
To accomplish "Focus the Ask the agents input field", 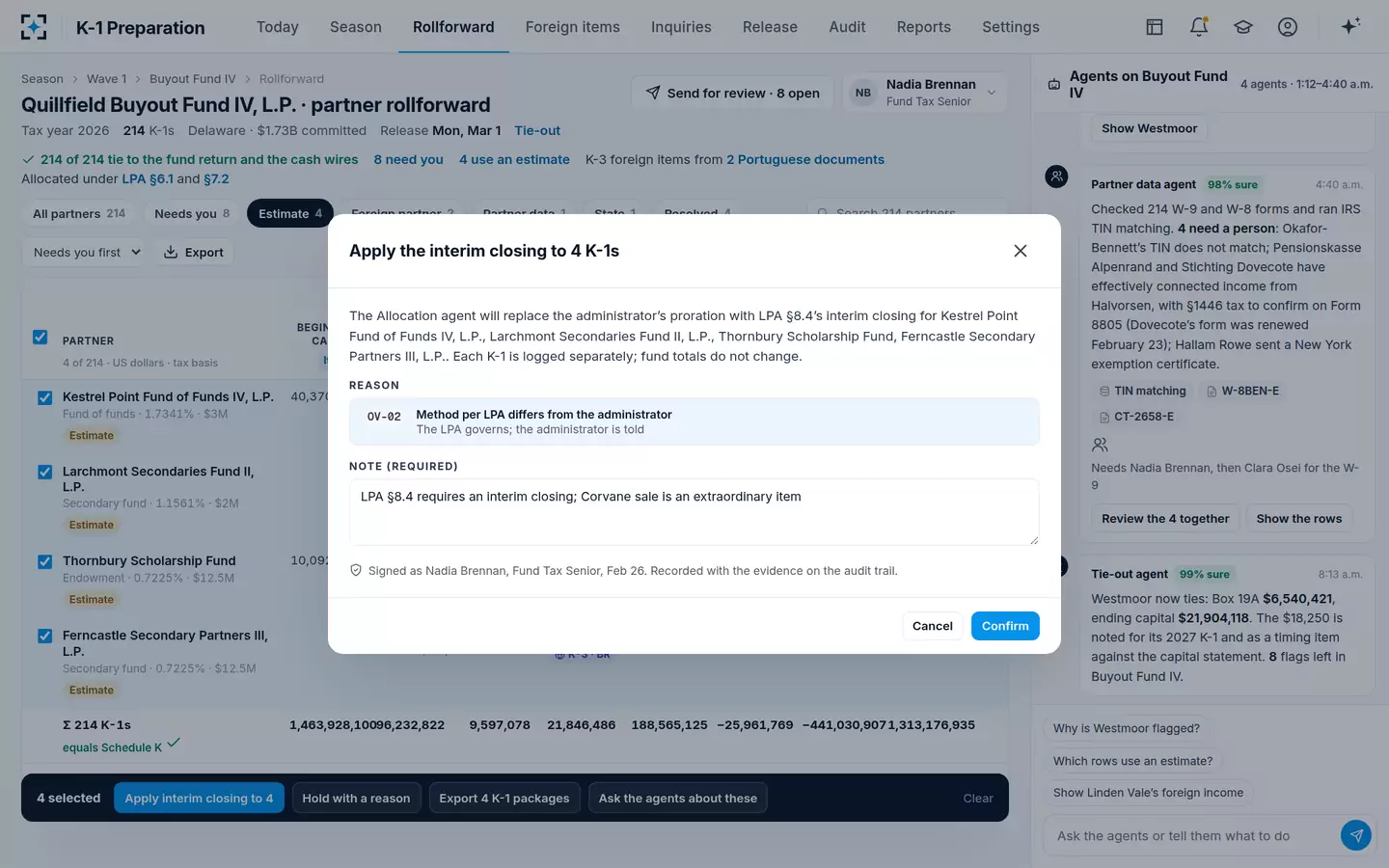I will pyautogui.click(x=1190, y=836).
